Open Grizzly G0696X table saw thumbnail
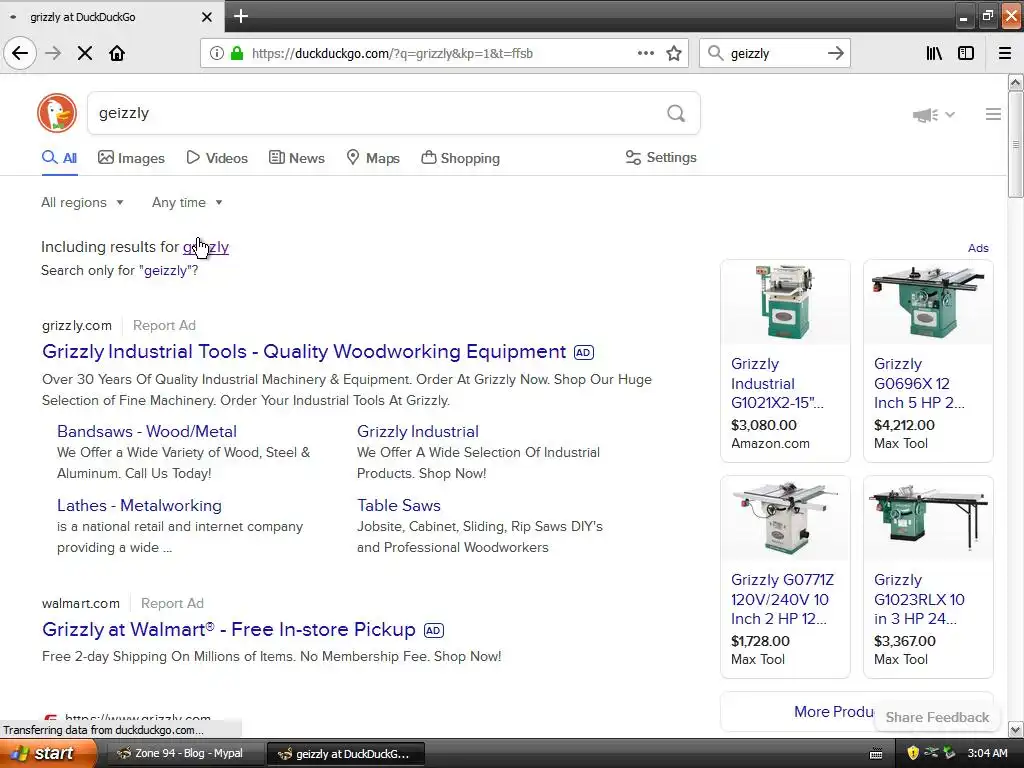Image resolution: width=1024 pixels, height=768 pixels. 928,302
